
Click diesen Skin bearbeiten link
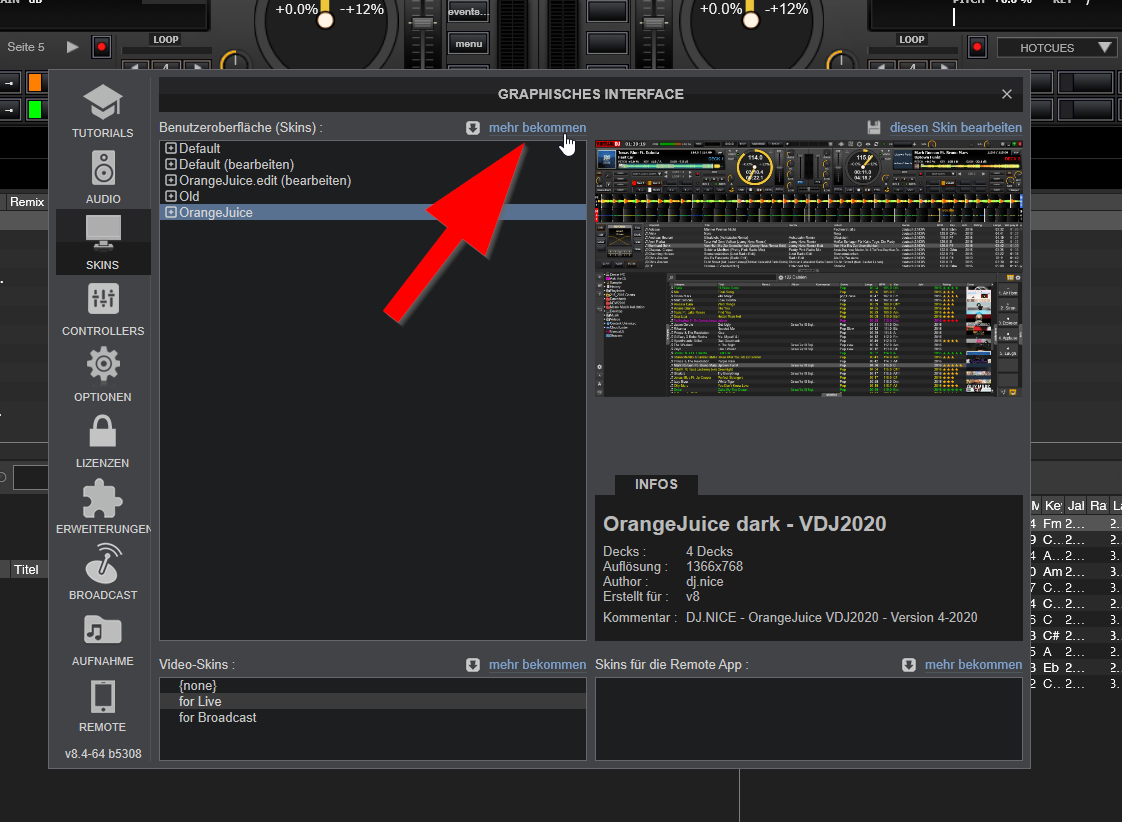point(955,128)
